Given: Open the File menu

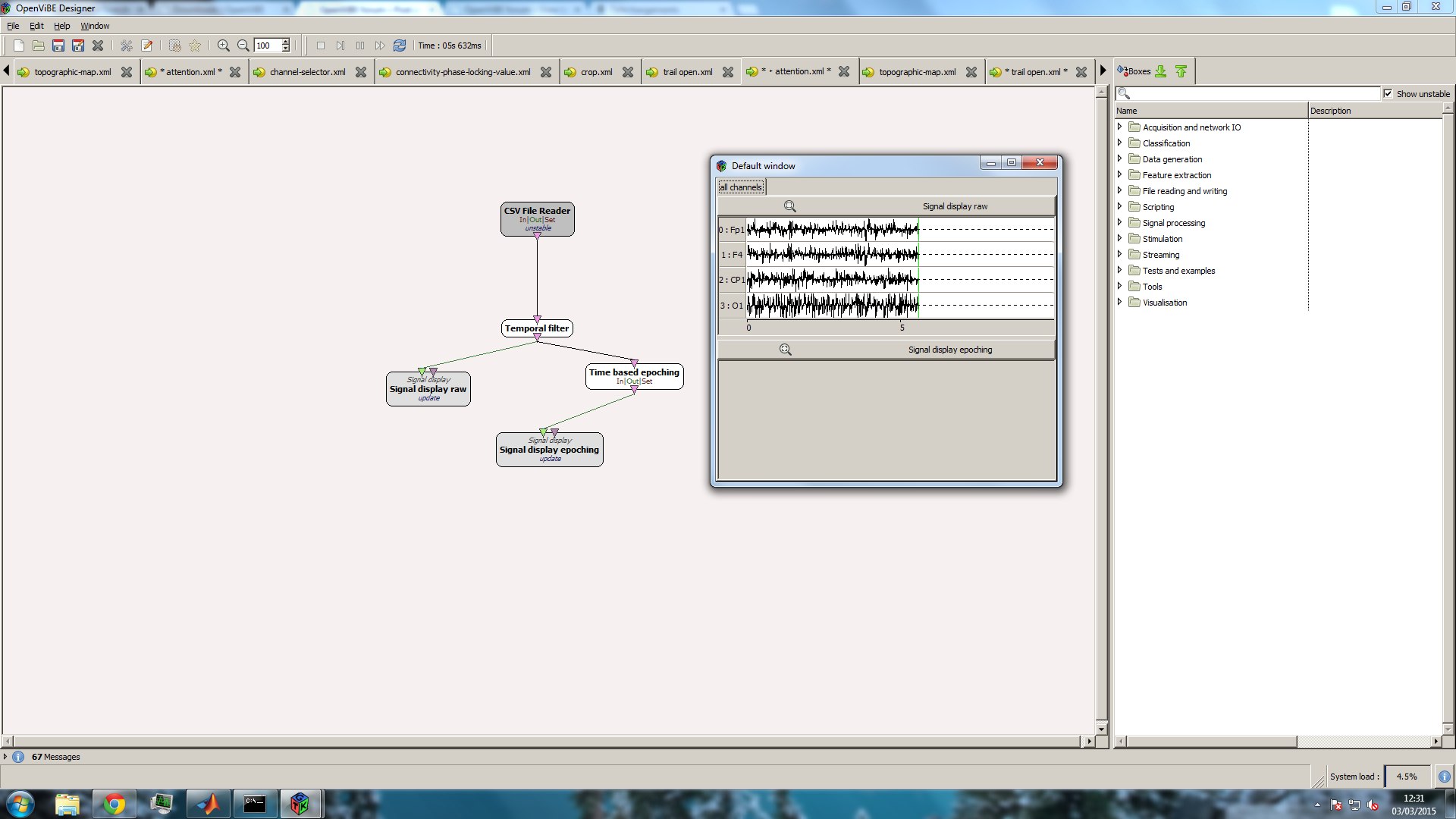Looking at the screenshot, I should [13, 26].
